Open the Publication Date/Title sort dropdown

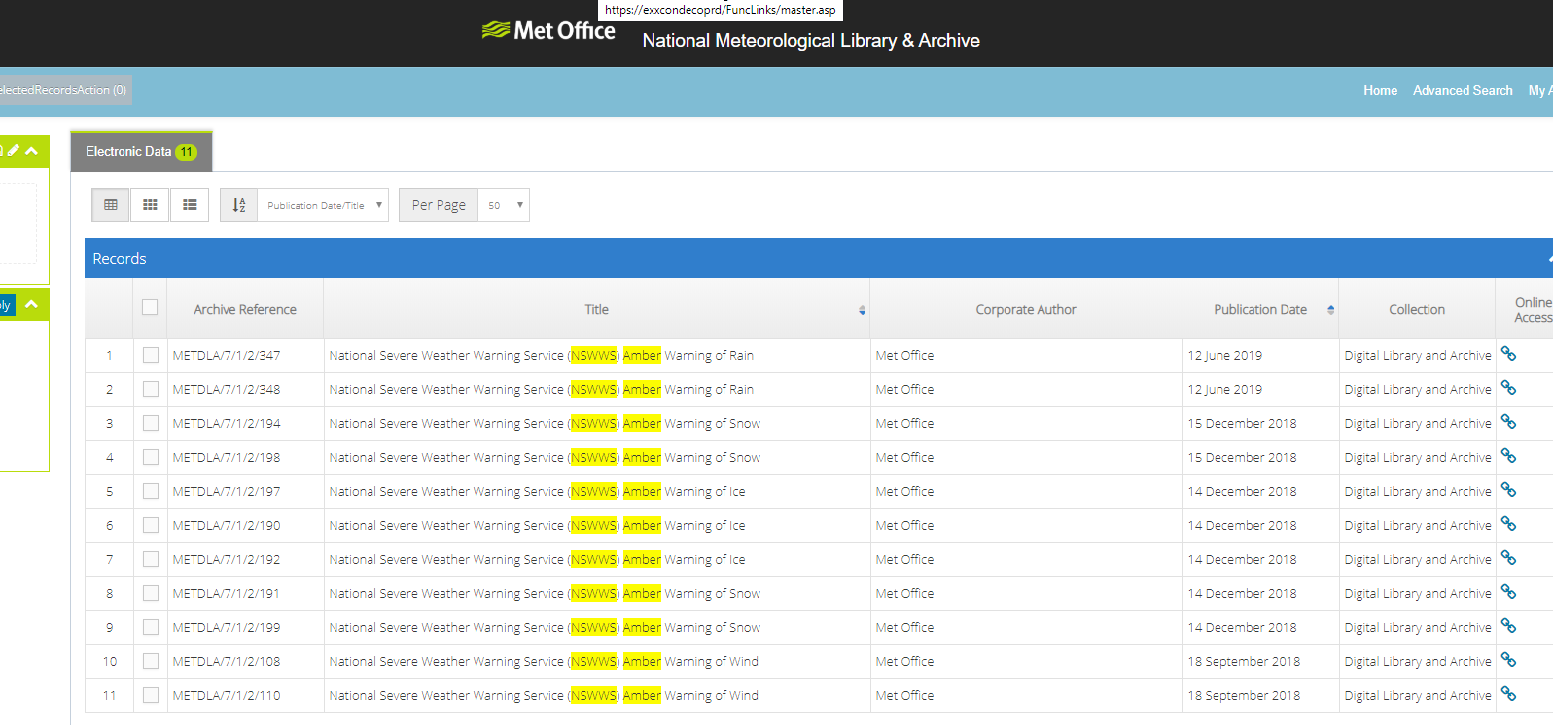[x=322, y=205]
